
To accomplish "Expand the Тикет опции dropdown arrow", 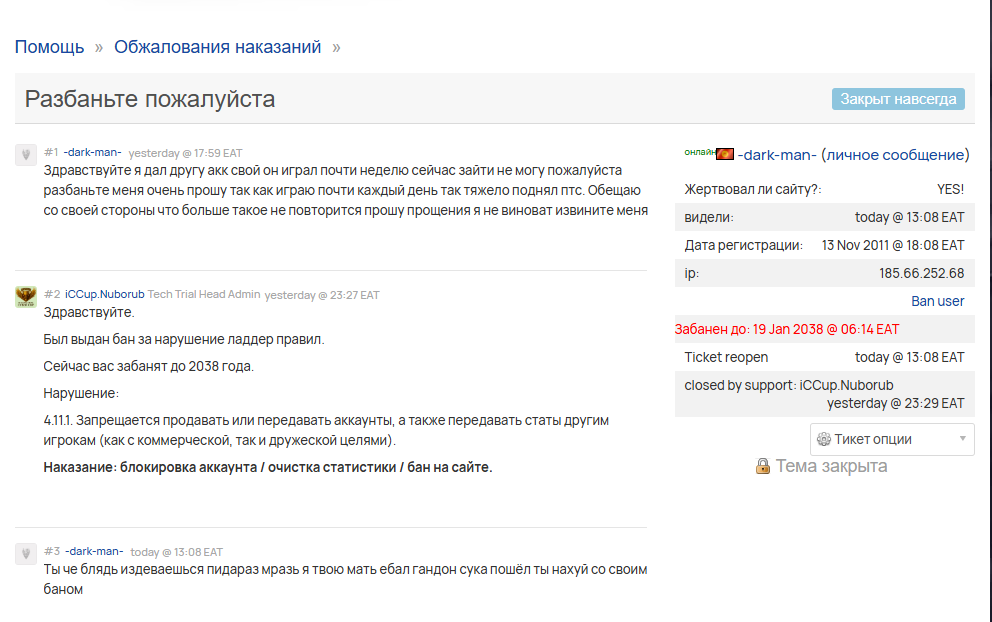I will coord(962,439).
